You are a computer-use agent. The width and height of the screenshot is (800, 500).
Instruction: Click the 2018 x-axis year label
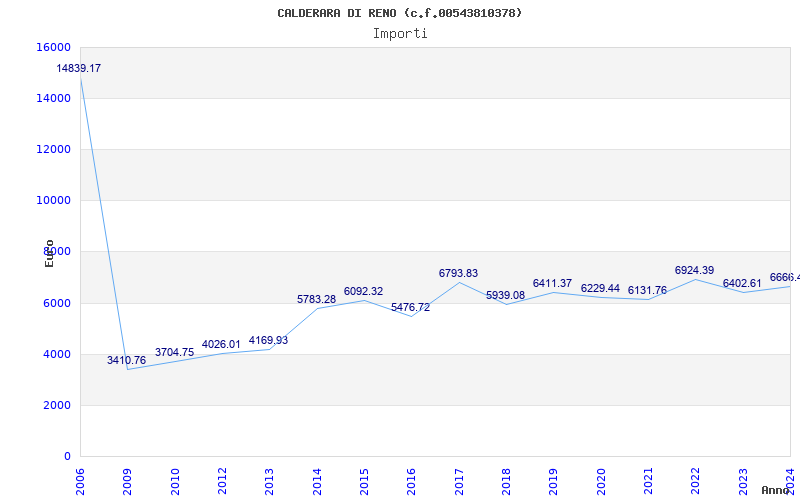506,482
